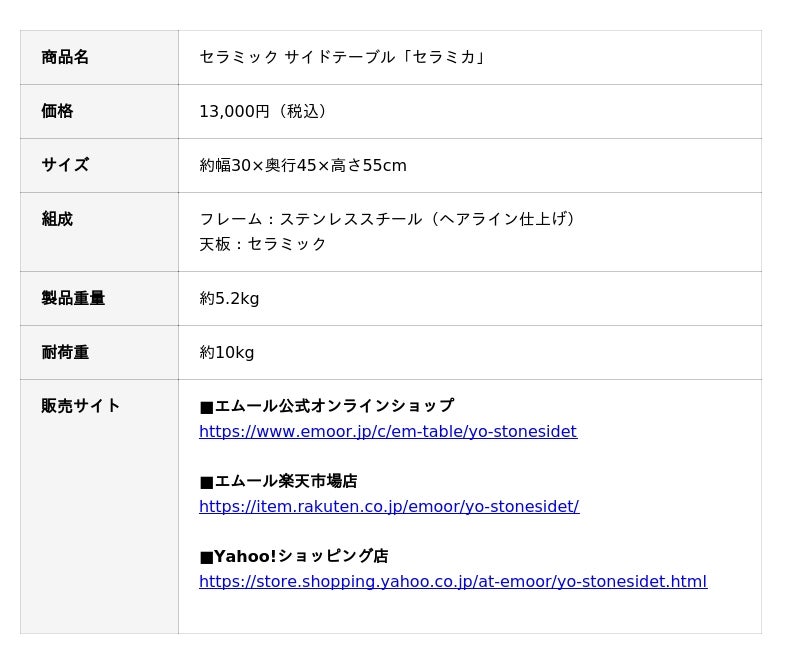Click the 約10kg load capacity value
800x664 pixels.
pyautogui.click(x=227, y=352)
